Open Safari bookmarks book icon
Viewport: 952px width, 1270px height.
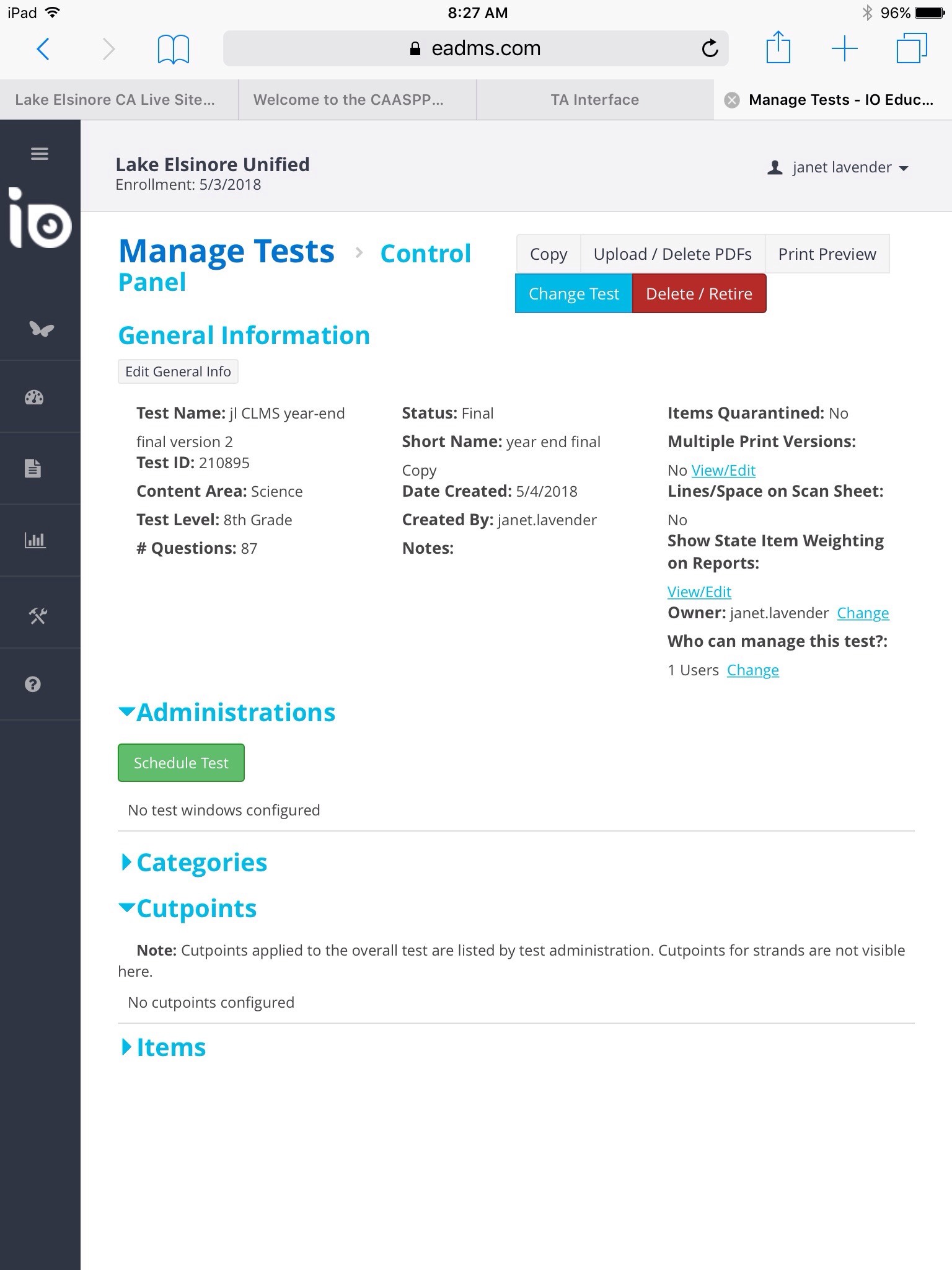tap(173, 48)
